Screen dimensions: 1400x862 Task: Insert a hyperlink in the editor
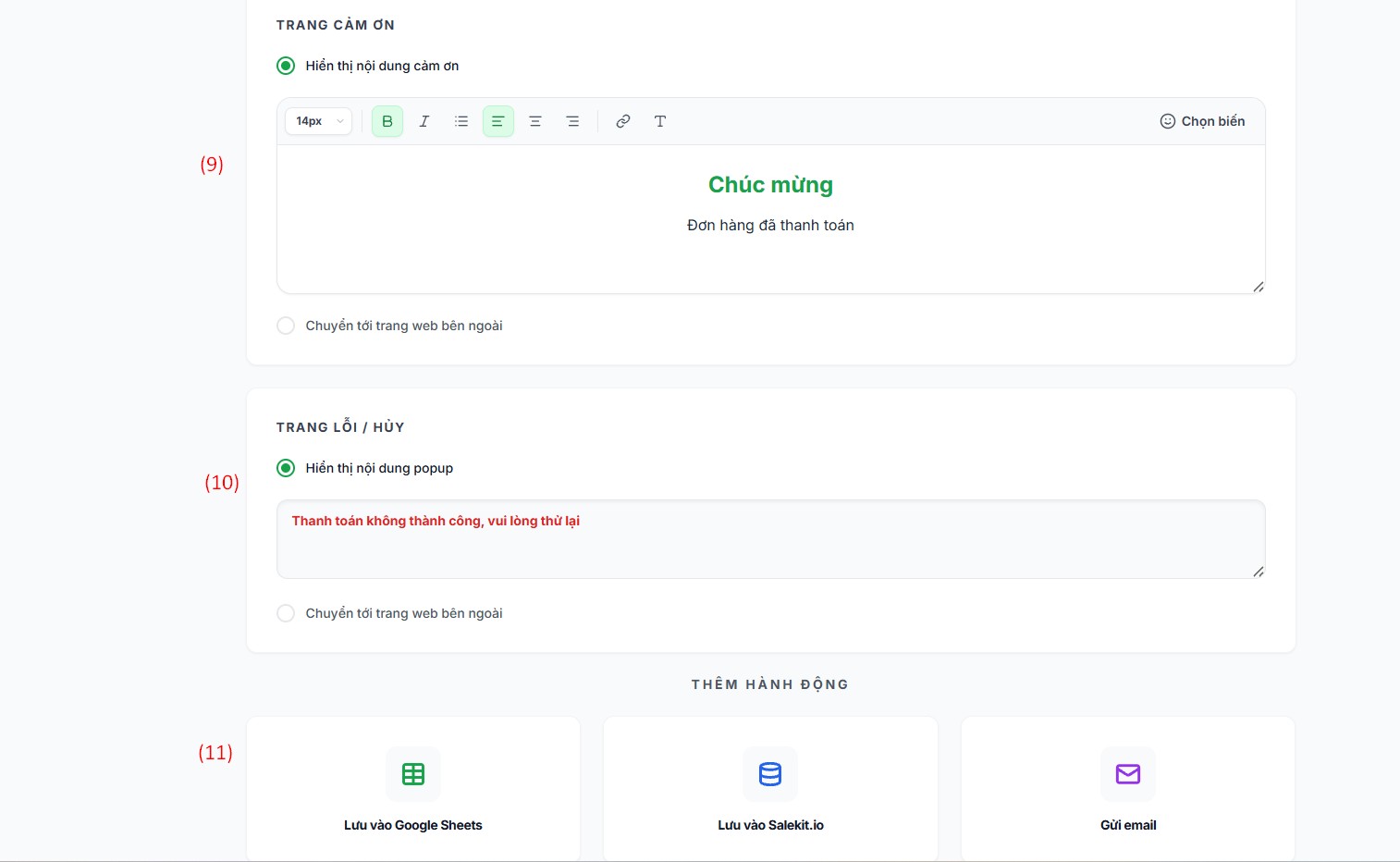pos(623,121)
